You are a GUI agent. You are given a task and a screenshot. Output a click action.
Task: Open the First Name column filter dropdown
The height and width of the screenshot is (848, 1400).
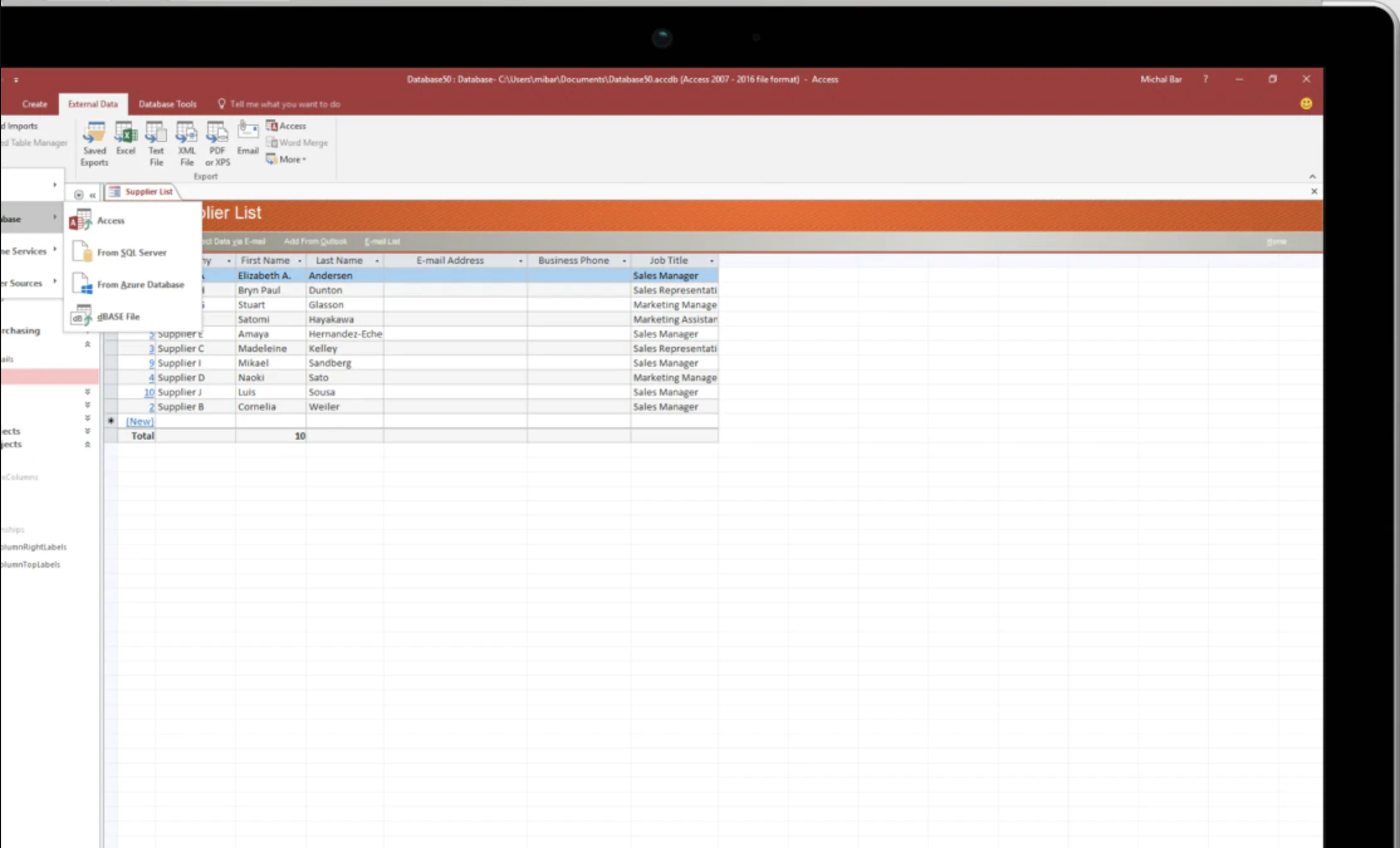[x=300, y=260]
